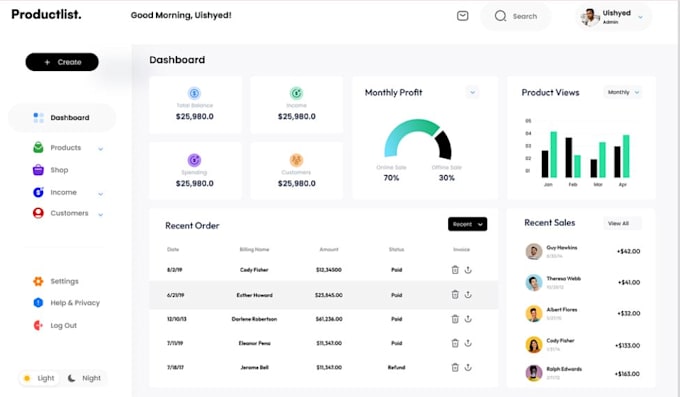Go to Dashboard in the sidebar

click(62, 118)
